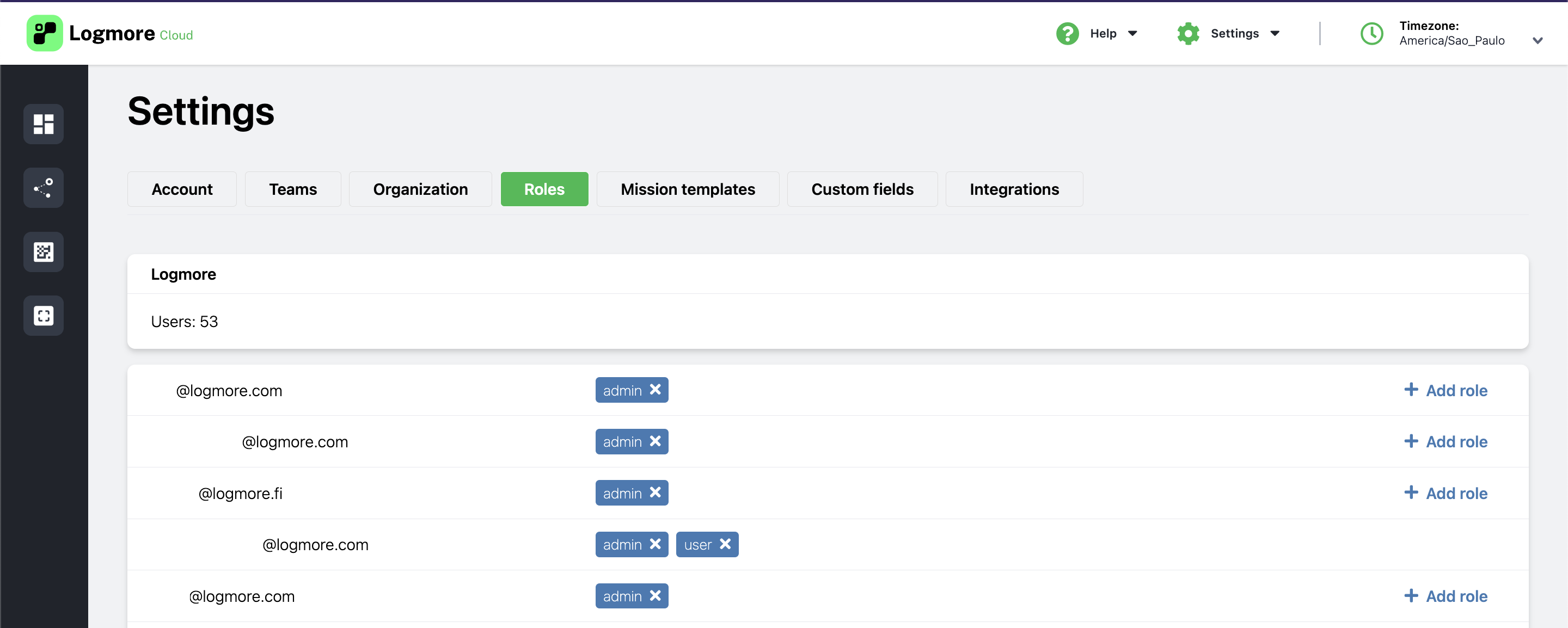Open the scan frame sidebar icon
This screenshot has width=1568, height=628.
pyautogui.click(x=43, y=316)
